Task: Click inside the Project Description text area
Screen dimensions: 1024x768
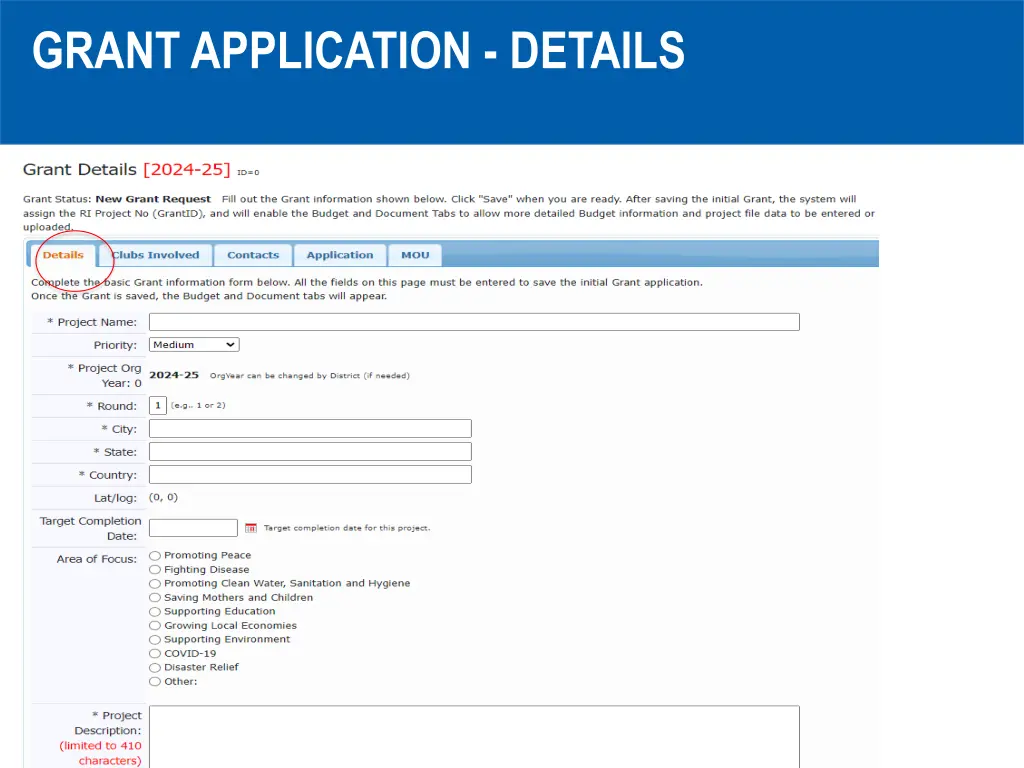Action: (474, 736)
